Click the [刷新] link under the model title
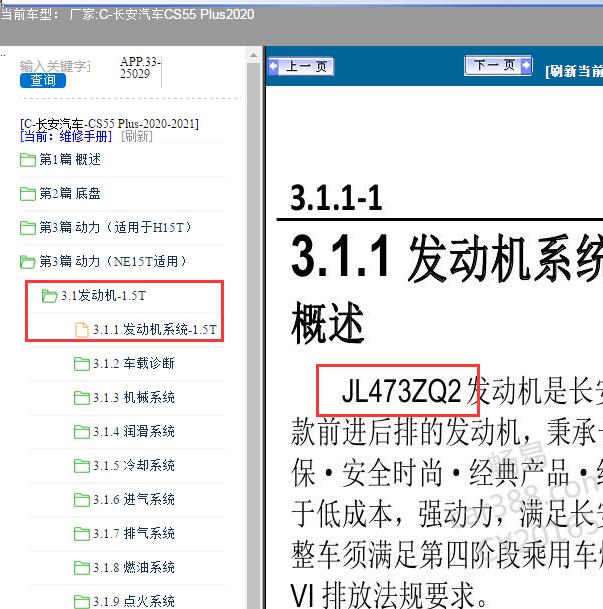Image resolution: width=603 pixels, height=609 pixels. pos(137,136)
